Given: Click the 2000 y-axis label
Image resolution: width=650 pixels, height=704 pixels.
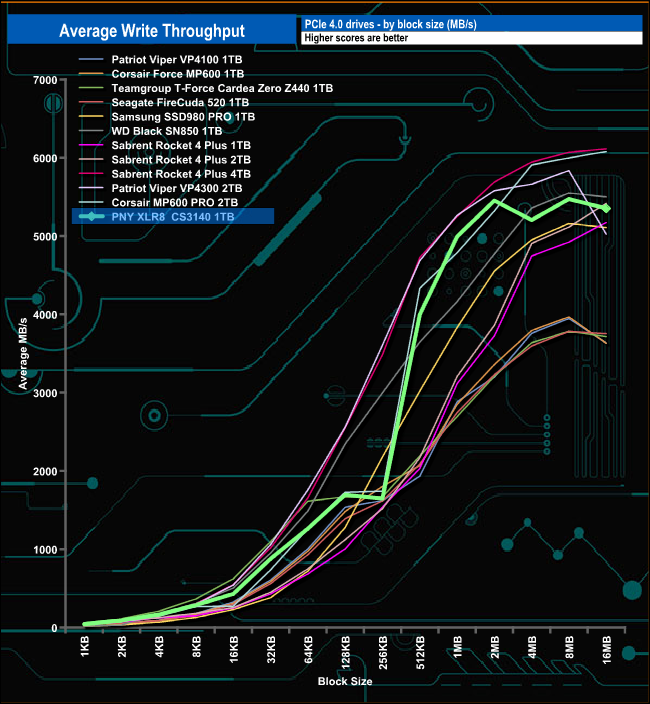Looking at the screenshot, I should (x=45, y=472).
